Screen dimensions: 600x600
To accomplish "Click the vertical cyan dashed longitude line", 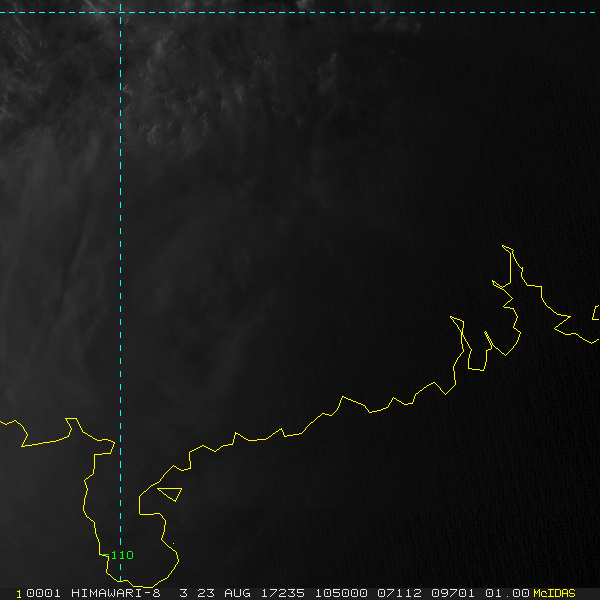I will [x=121, y=268].
